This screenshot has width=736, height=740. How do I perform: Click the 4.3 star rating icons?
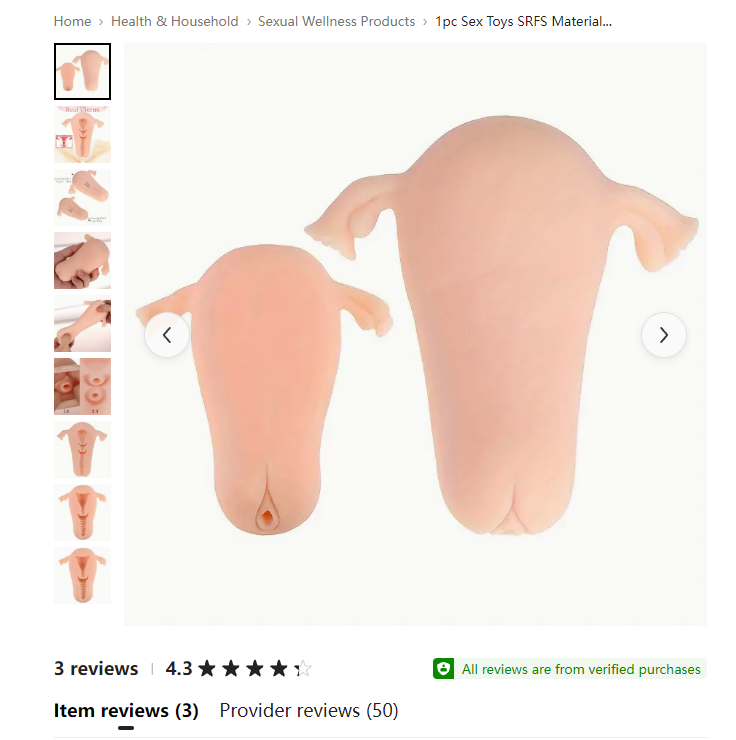(255, 669)
